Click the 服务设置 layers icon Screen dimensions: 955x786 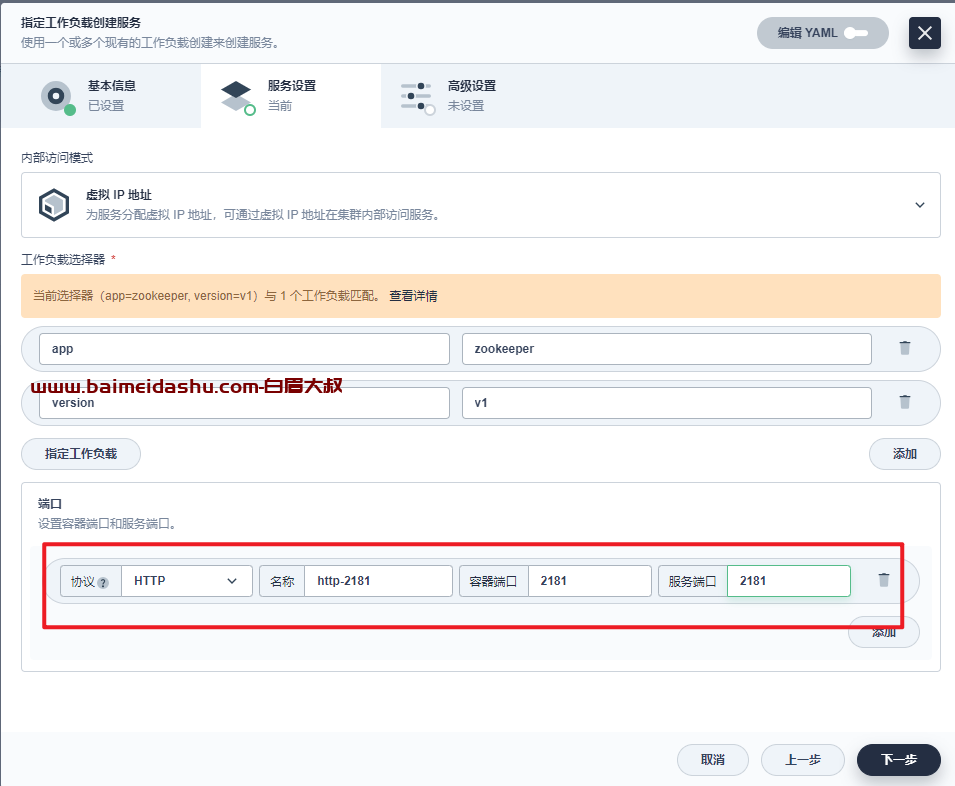tap(237, 97)
